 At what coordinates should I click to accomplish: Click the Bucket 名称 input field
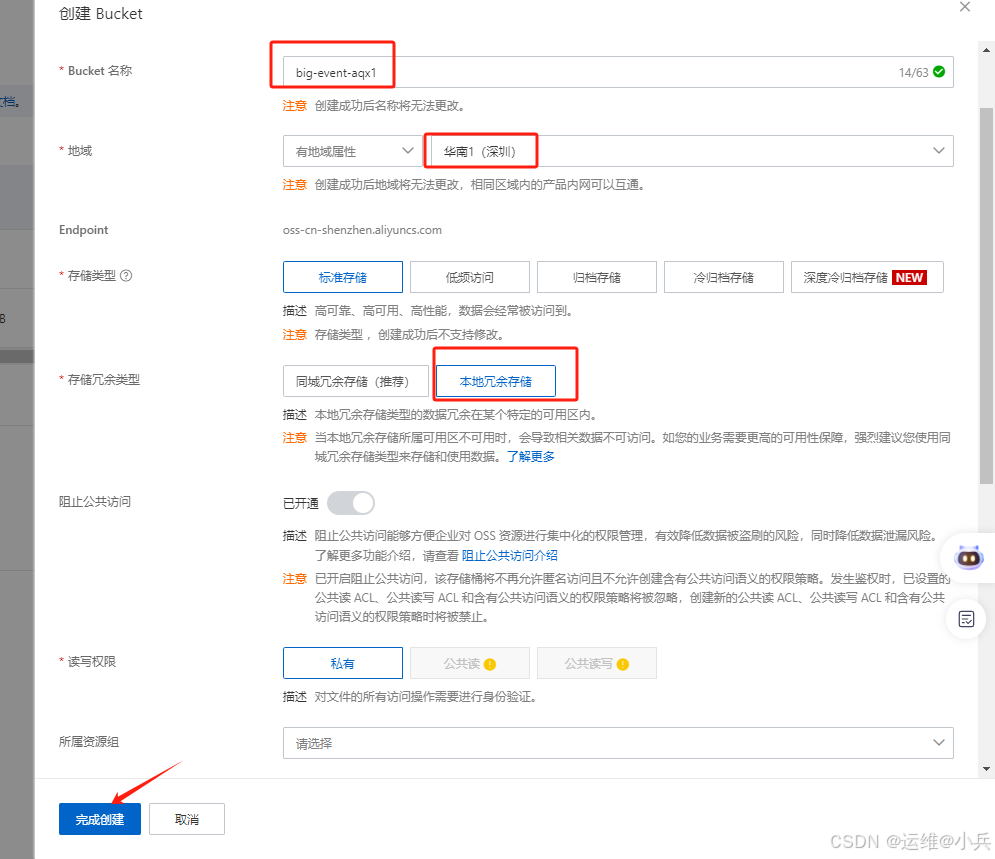pos(618,72)
